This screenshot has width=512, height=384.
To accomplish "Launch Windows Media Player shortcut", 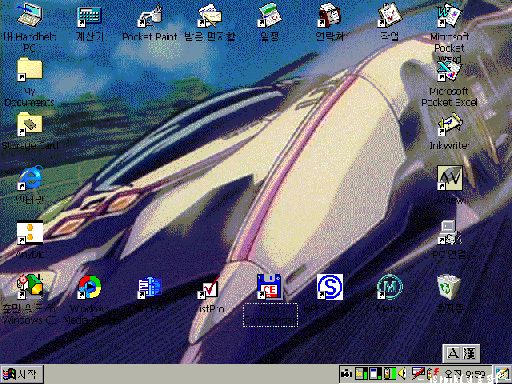I will coord(90,287).
